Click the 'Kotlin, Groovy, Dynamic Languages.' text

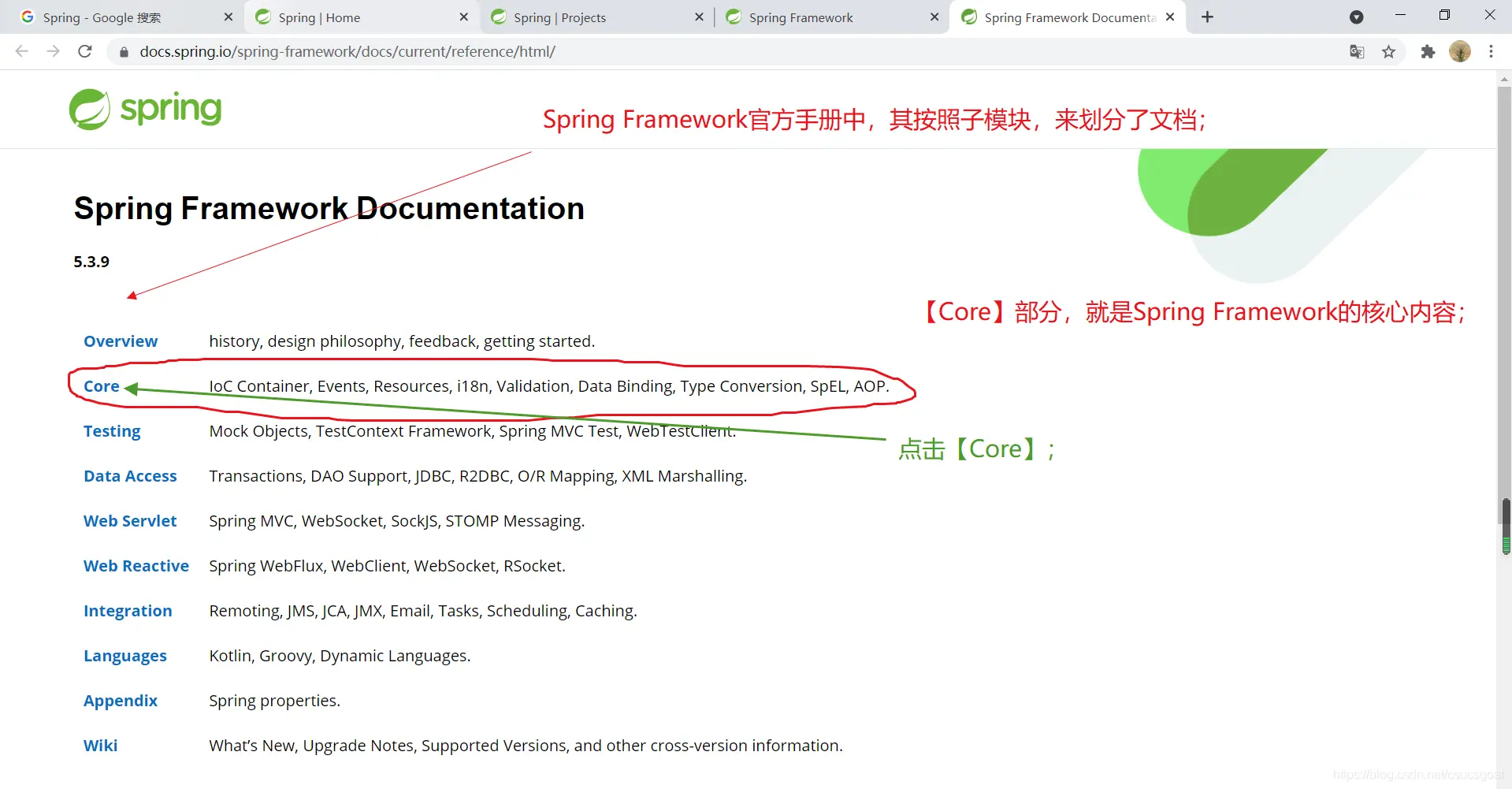(x=340, y=656)
